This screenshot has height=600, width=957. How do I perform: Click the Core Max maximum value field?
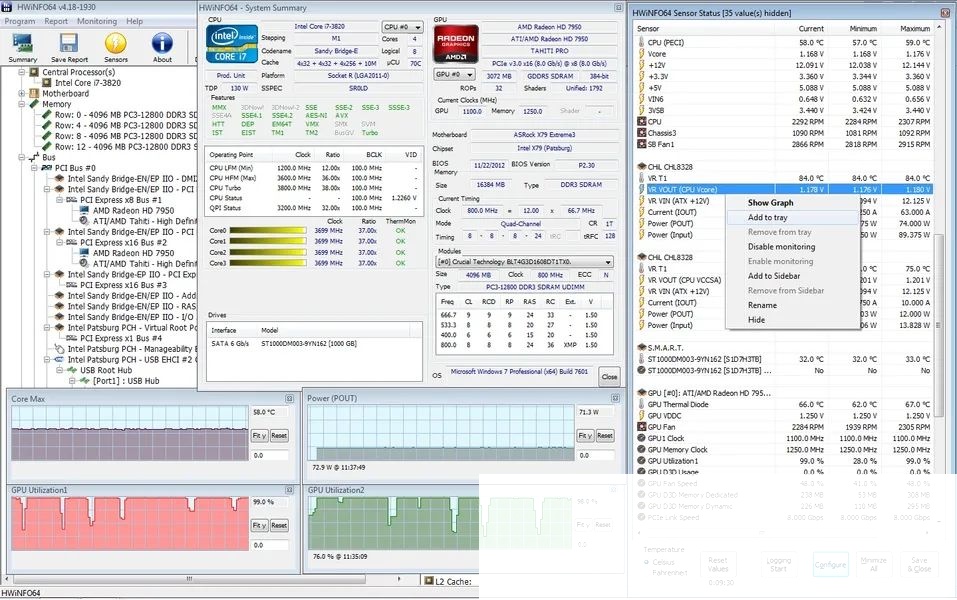coord(269,413)
